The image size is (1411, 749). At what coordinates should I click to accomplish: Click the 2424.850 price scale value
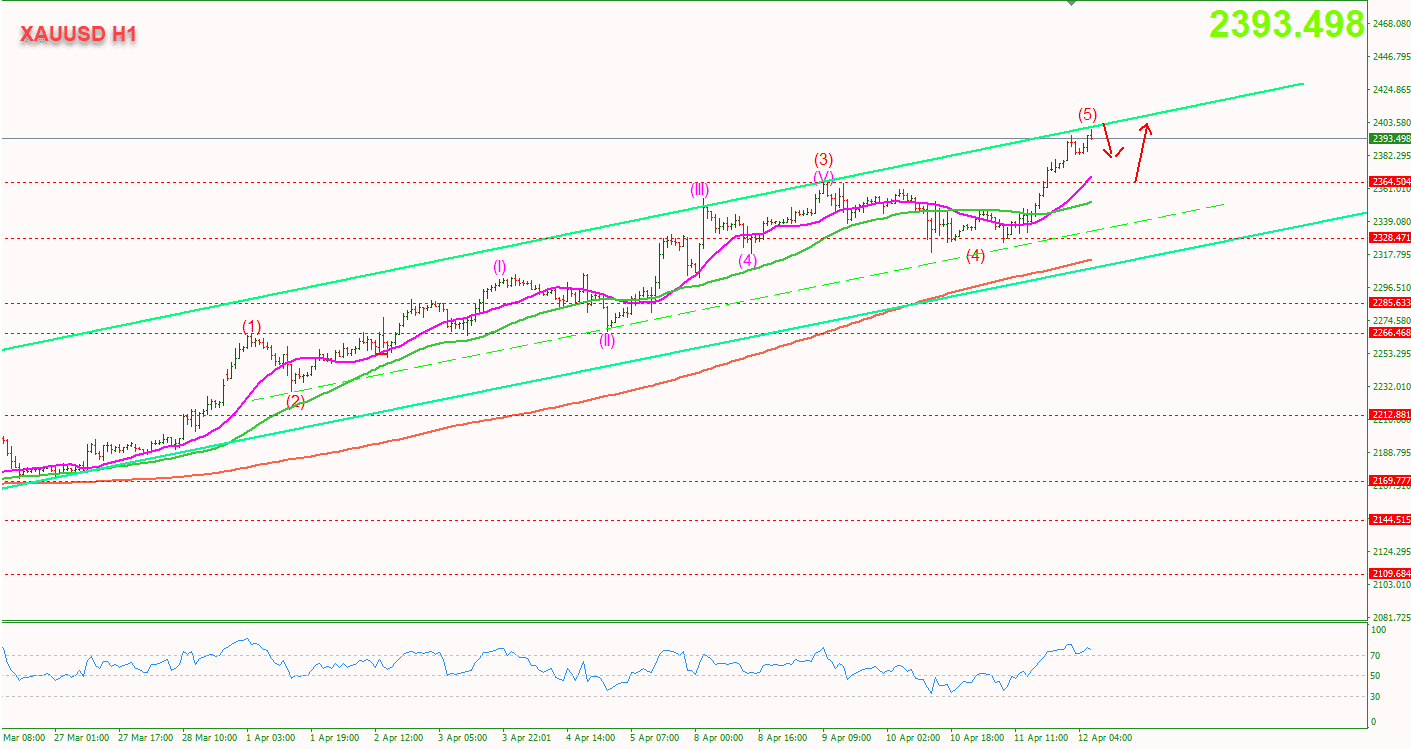tap(1390, 90)
